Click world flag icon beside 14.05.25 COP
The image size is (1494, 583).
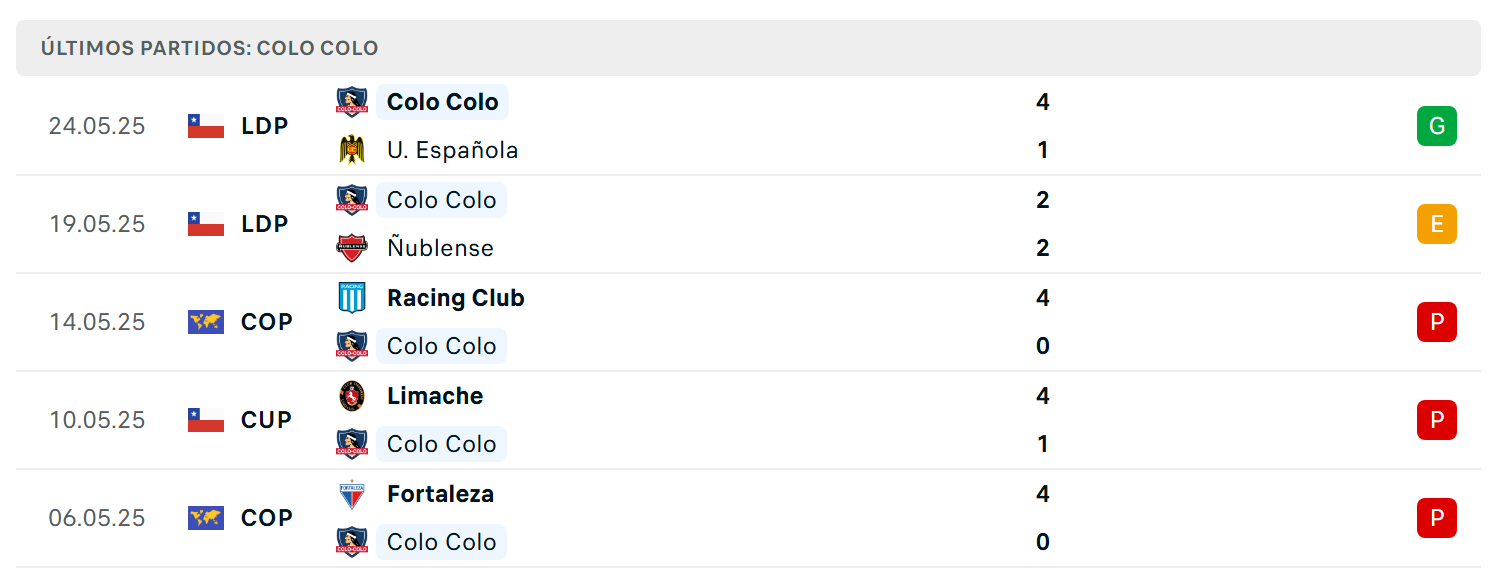[x=206, y=322]
